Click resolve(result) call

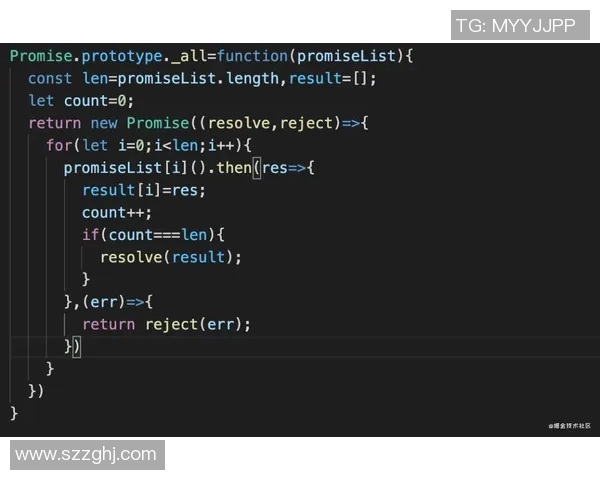(171, 257)
